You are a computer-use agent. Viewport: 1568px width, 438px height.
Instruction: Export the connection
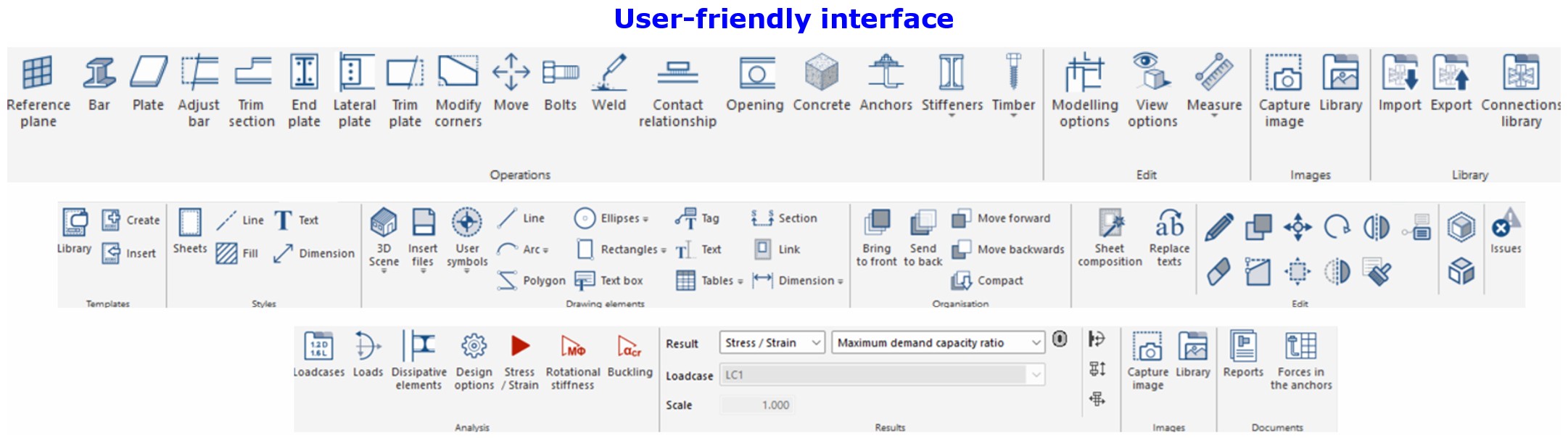pos(1451,84)
